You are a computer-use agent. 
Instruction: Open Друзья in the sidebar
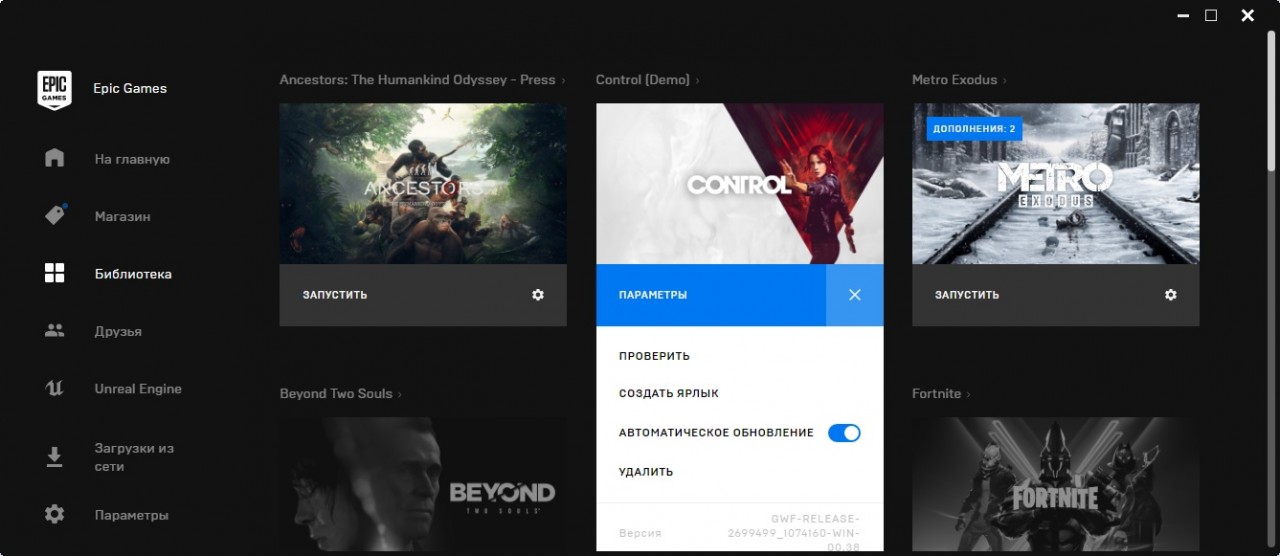(118, 331)
